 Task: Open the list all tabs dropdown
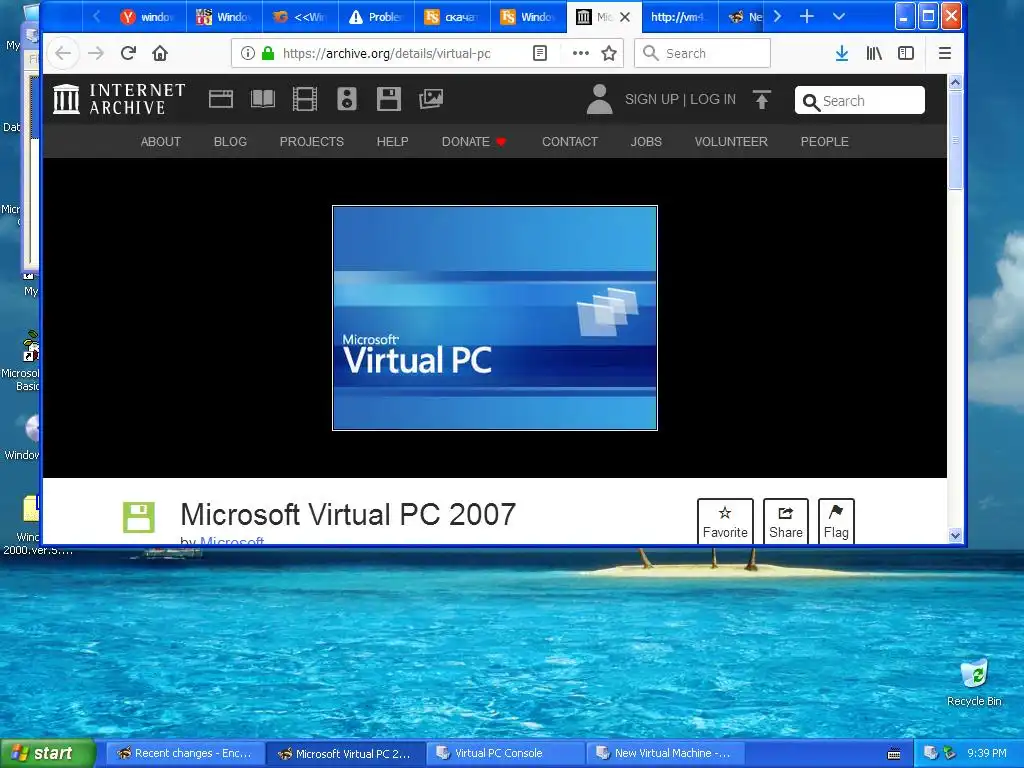(x=839, y=17)
